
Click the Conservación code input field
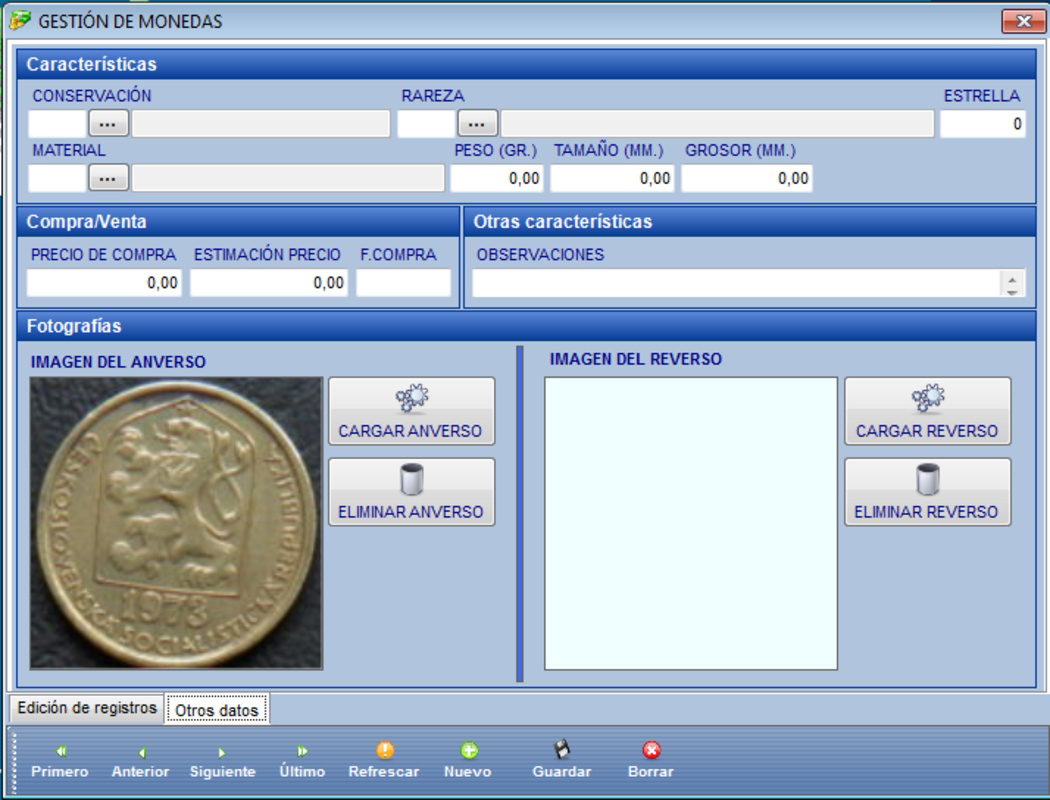58,124
